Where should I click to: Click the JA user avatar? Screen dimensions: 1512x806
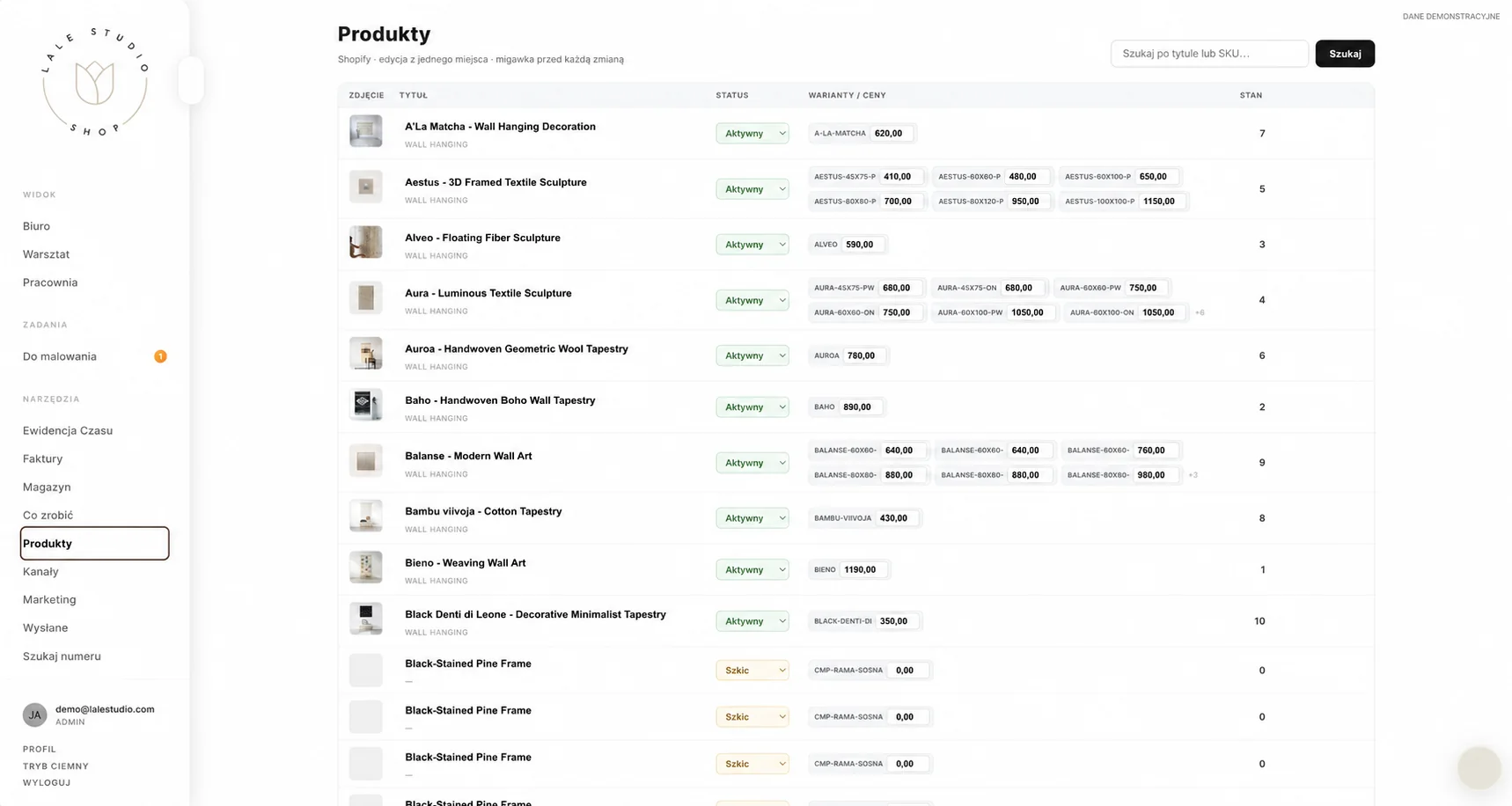pos(34,714)
